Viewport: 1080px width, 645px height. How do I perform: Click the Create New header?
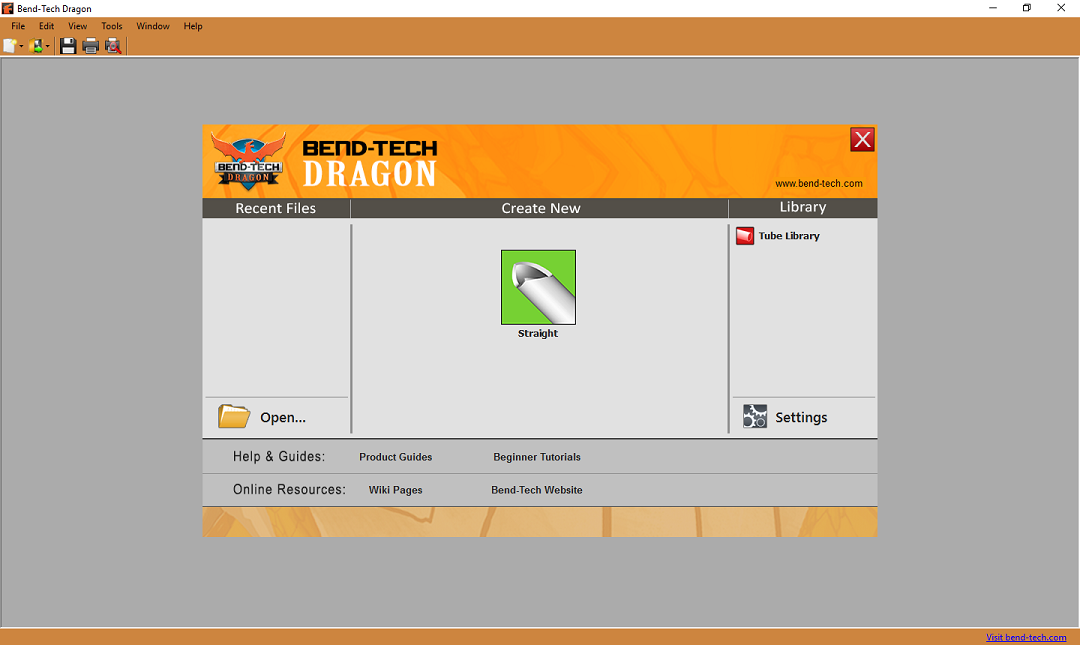541,208
